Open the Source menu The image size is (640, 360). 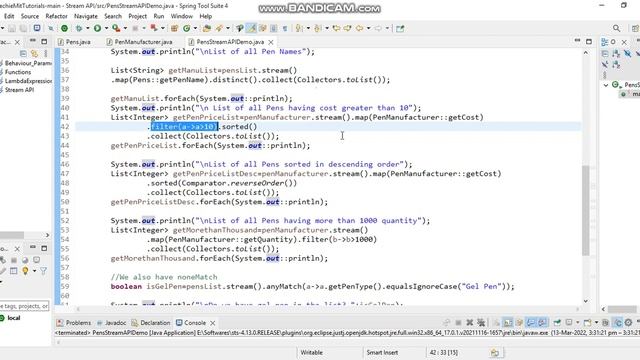coord(30,16)
